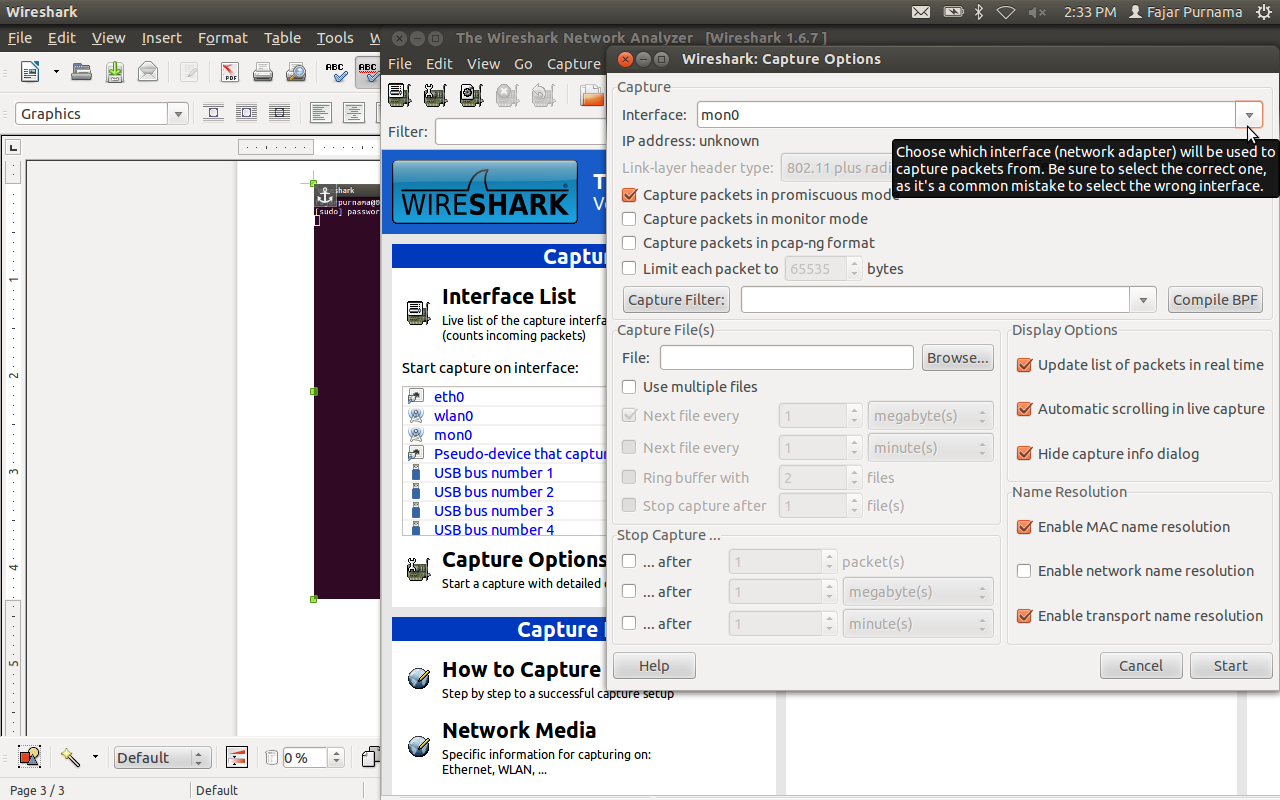Set No Wrap icon in graphics toolbar
The width and height of the screenshot is (1280, 800).
[214, 113]
